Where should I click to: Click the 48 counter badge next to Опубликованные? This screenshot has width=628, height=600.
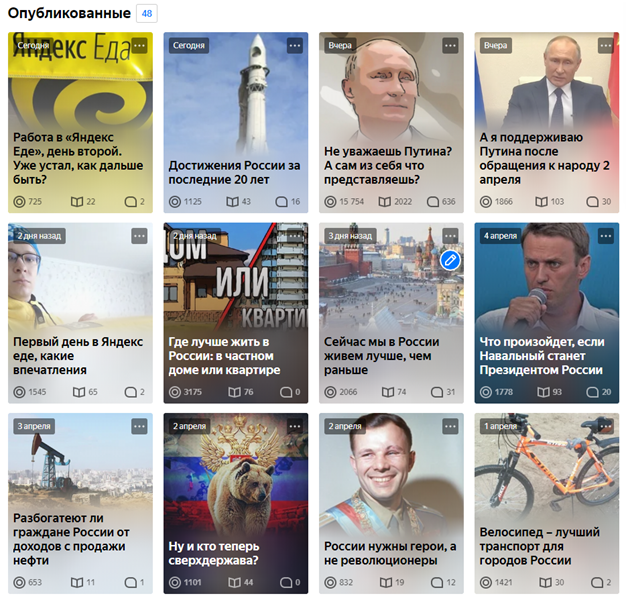[147, 14]
